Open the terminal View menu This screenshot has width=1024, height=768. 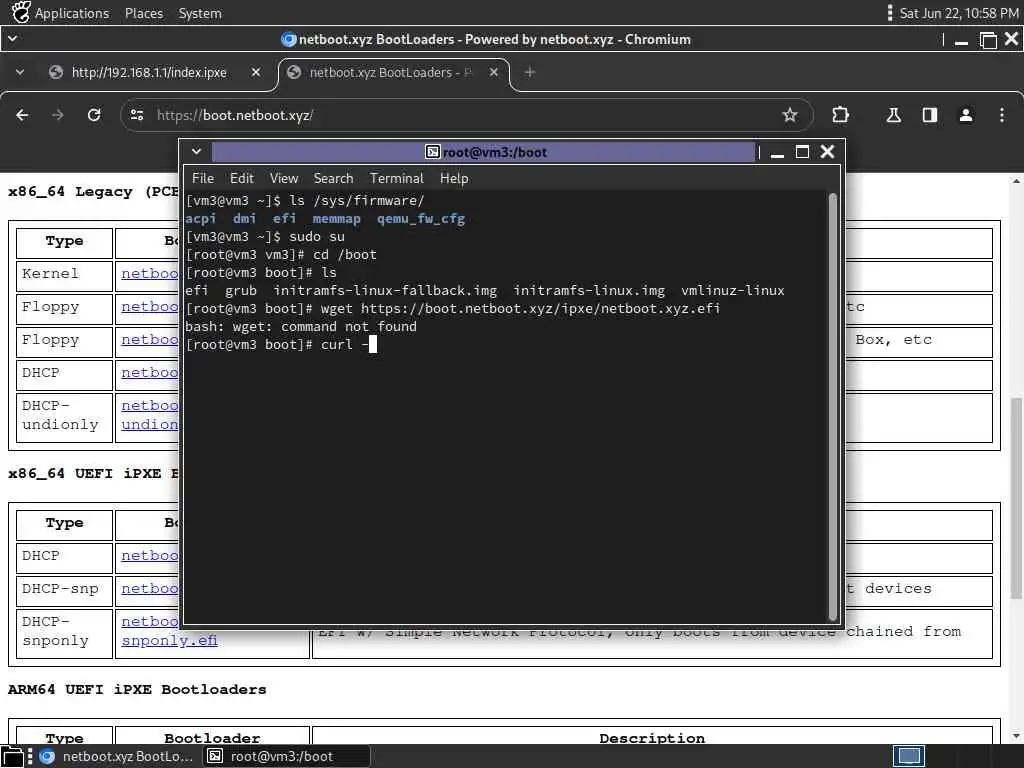pyautogui.click(x=283, y=178)
